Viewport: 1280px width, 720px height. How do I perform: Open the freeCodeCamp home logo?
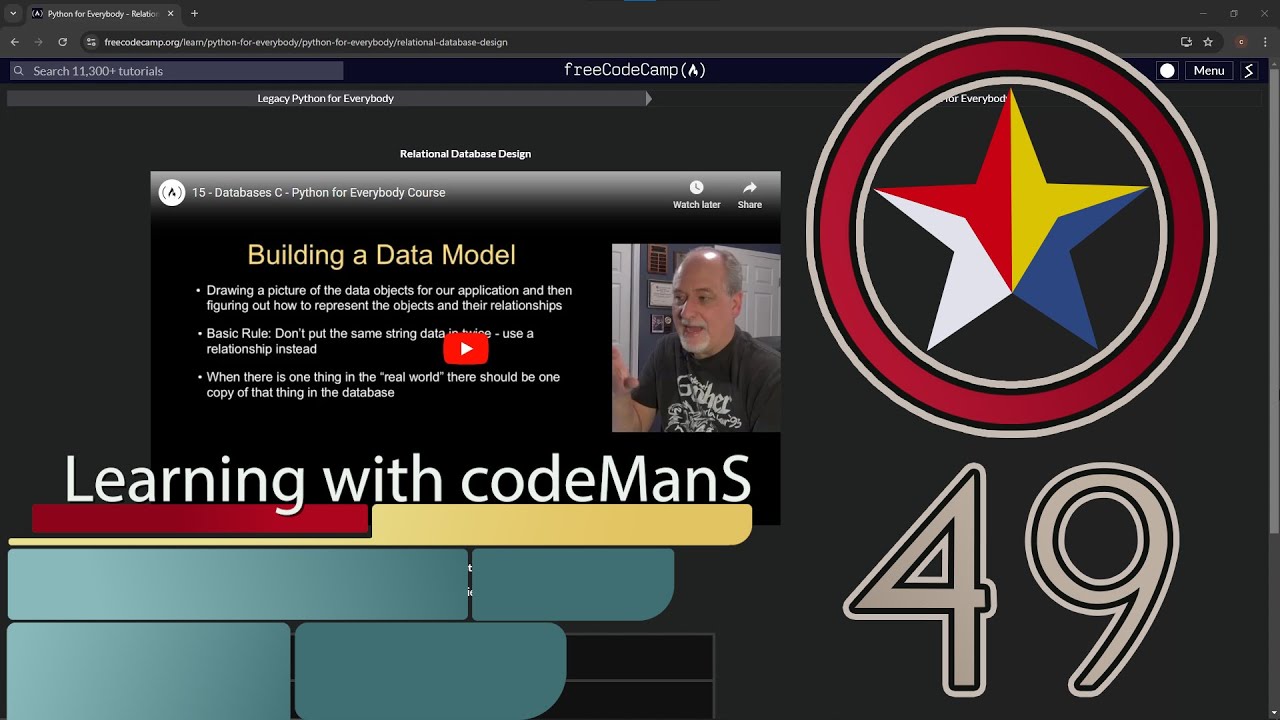[x=635, y=70]
